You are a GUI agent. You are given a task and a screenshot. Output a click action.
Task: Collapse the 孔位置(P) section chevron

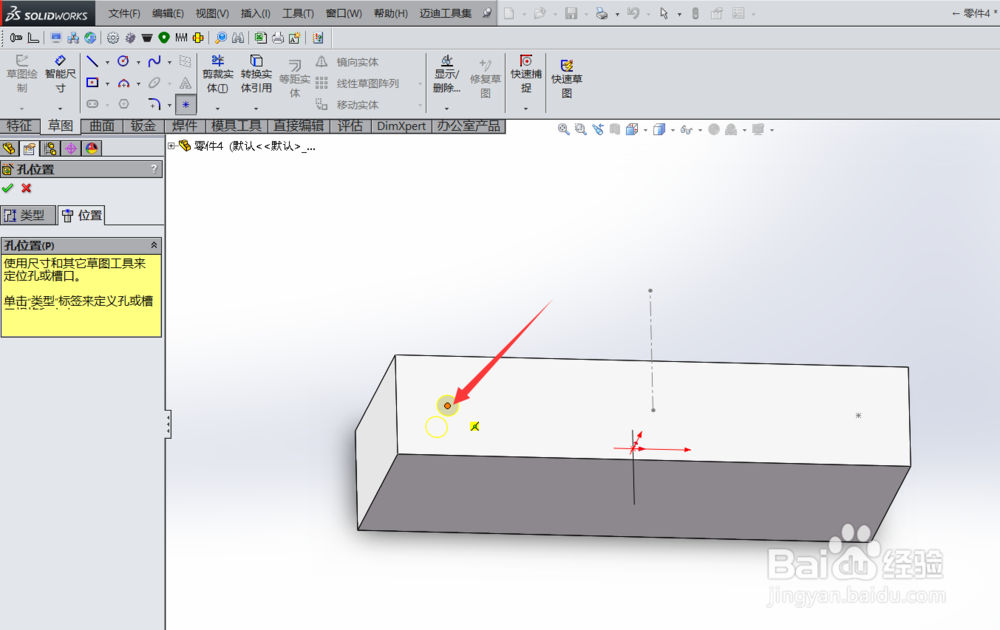click(x=154, y=245)
